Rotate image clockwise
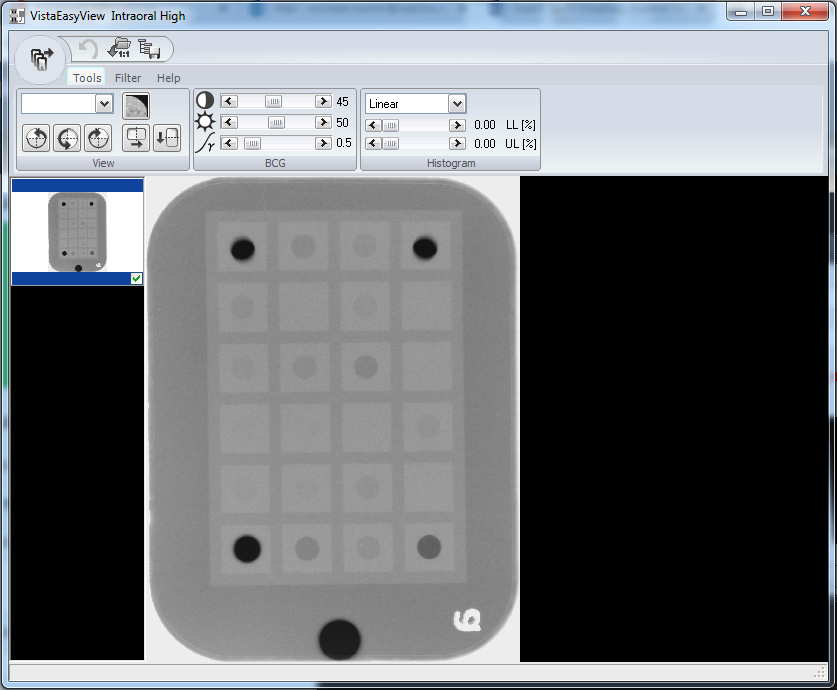This screenshot has height=690, width=837. point(98,138)
